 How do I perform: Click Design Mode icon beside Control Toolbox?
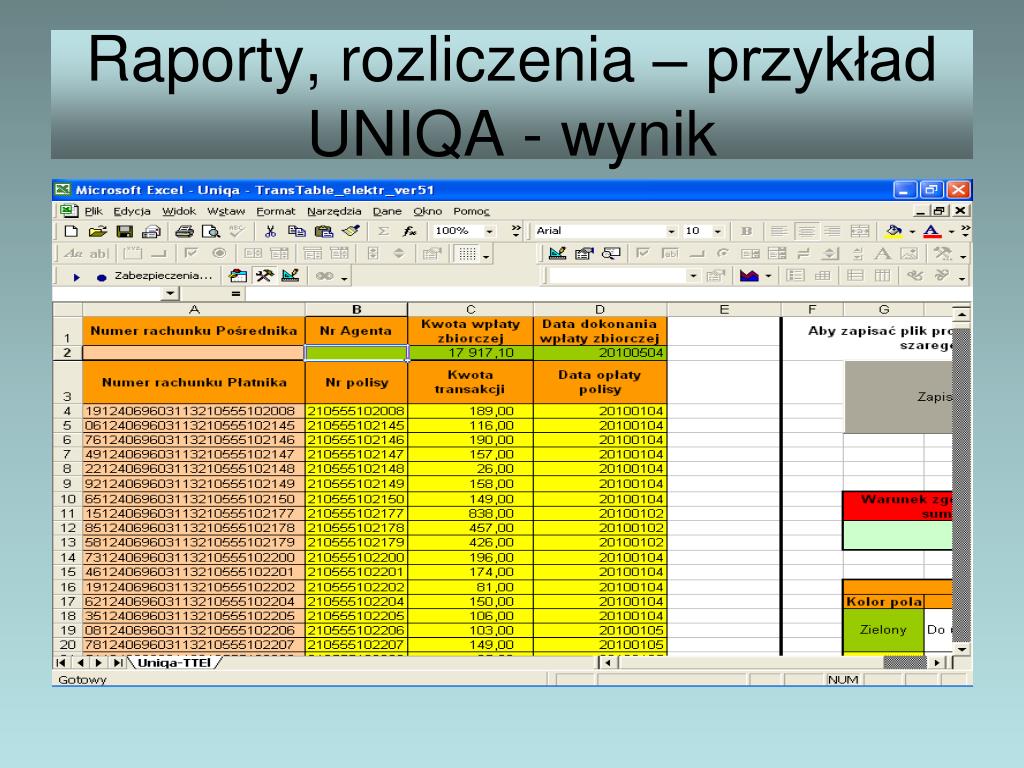click(291, 276)
